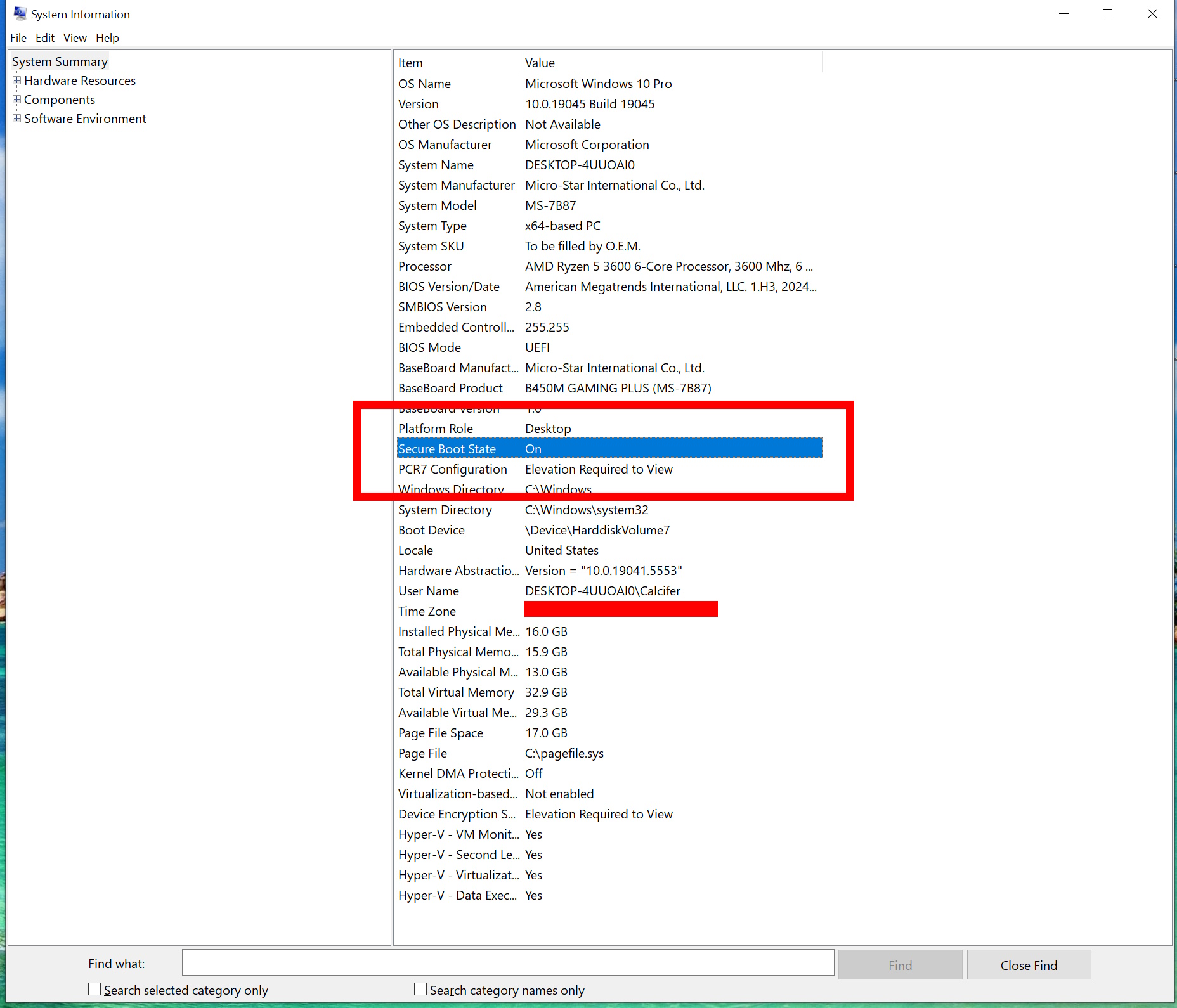Click the 'Not enabled' virtualization-based security value
This screenshot has height=1008, width=1177.
[x=559, y=794]
